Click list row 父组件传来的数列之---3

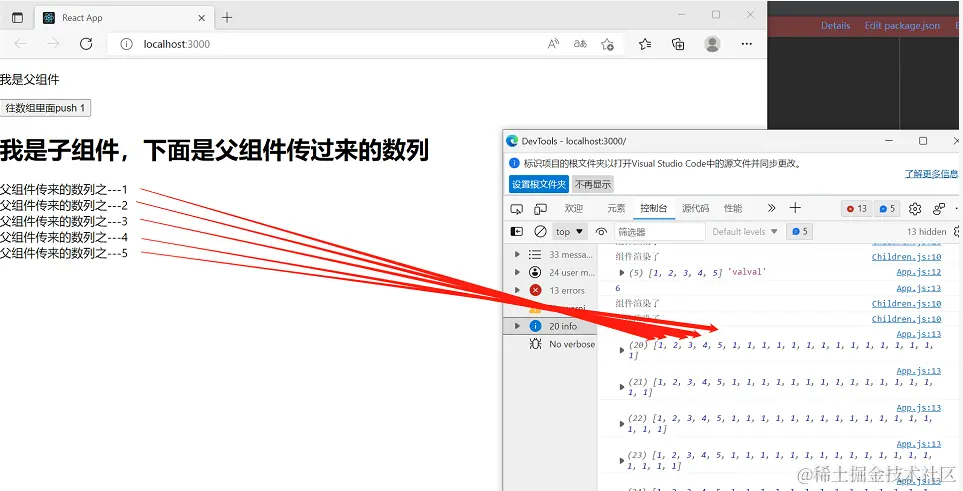click(x=64, y=221)
